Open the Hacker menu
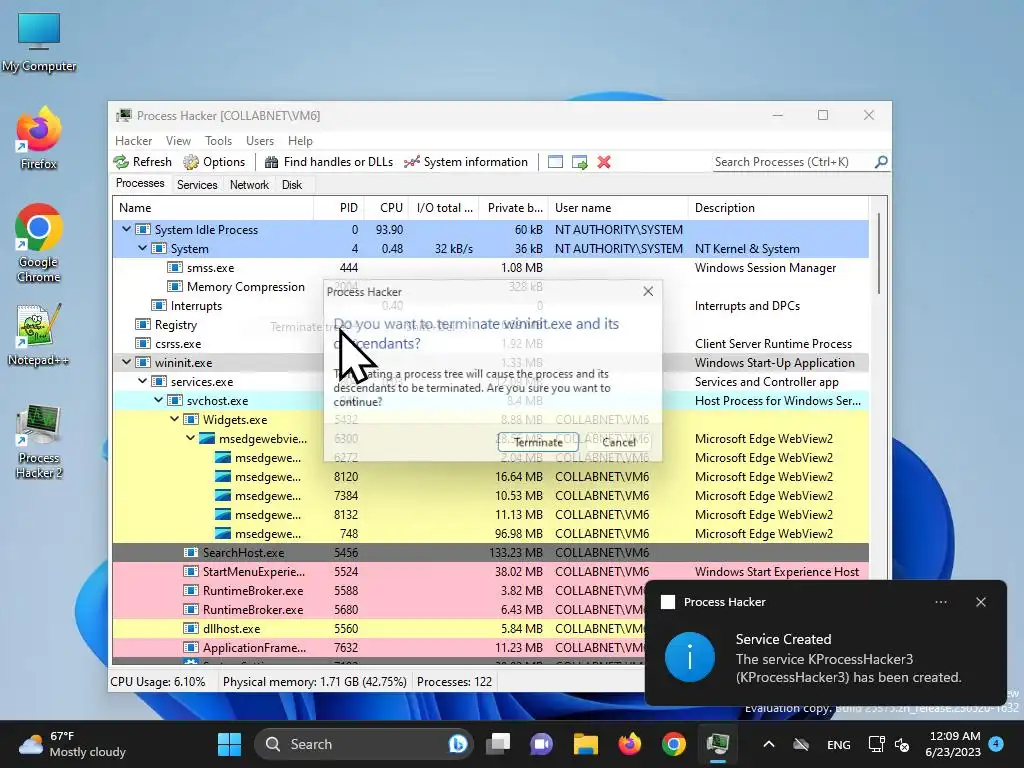Viewport: 1024px width, 768px height. (133, 140)
